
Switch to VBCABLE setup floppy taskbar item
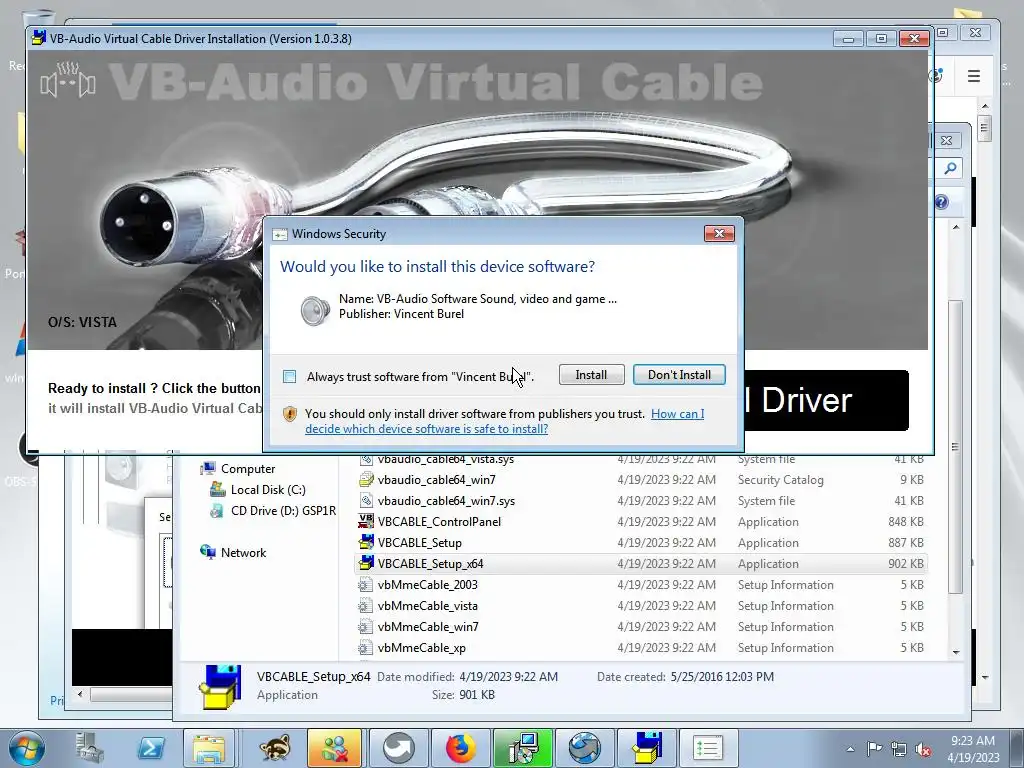(647, 748)
